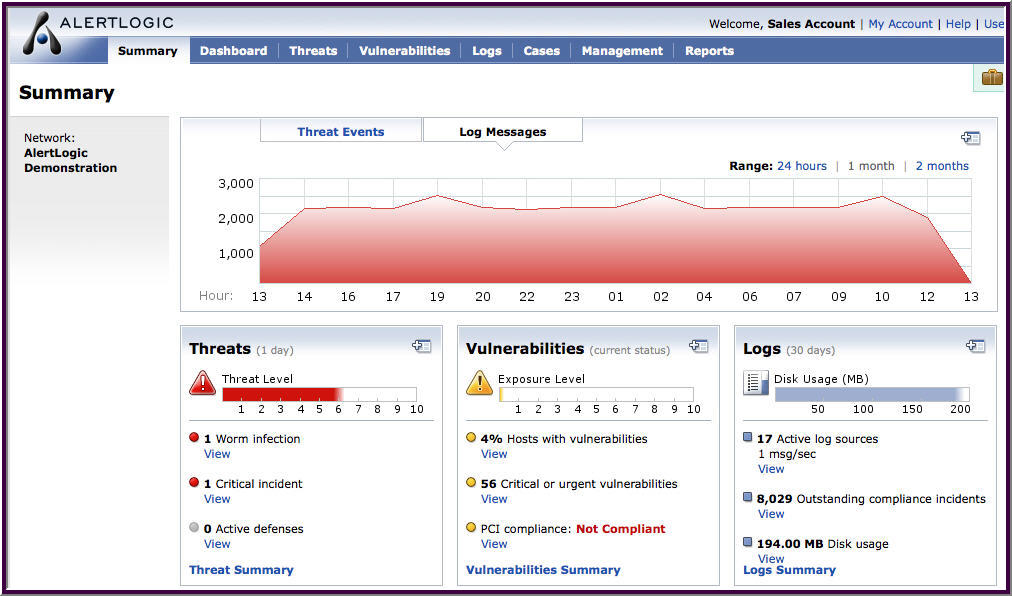The image size is (1012, 596).
Task: Open the Reports menu
Action: click(x=709, y=51)
